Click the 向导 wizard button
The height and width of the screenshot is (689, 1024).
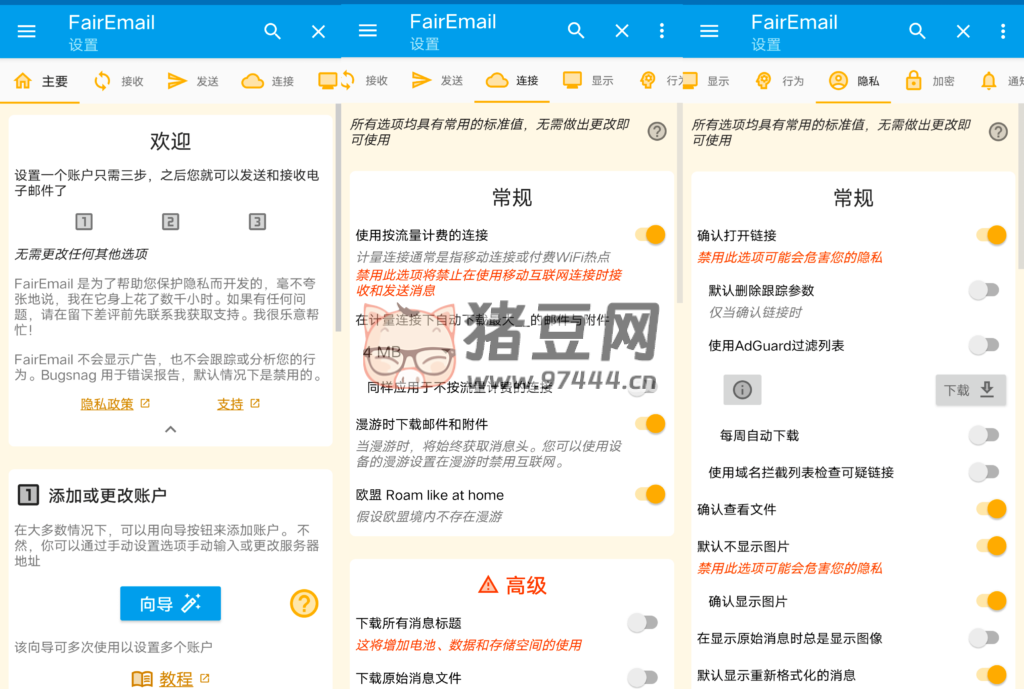coord(170,603)
